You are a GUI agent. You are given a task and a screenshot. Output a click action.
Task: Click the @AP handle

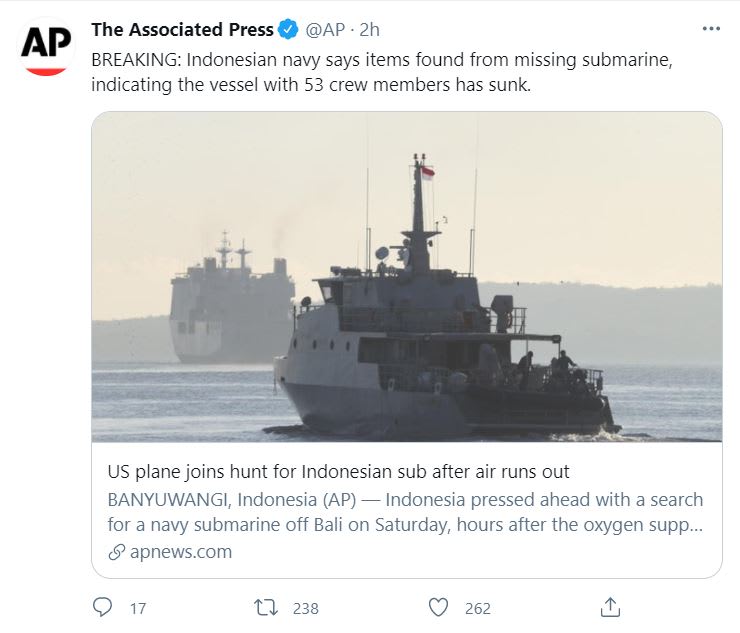click(x=325, y=29)
